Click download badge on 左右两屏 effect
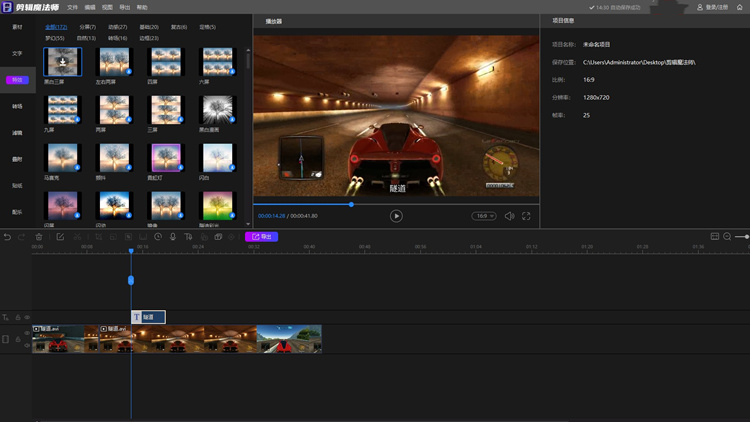The image size is (750, 422). click(x=129, y=72)
